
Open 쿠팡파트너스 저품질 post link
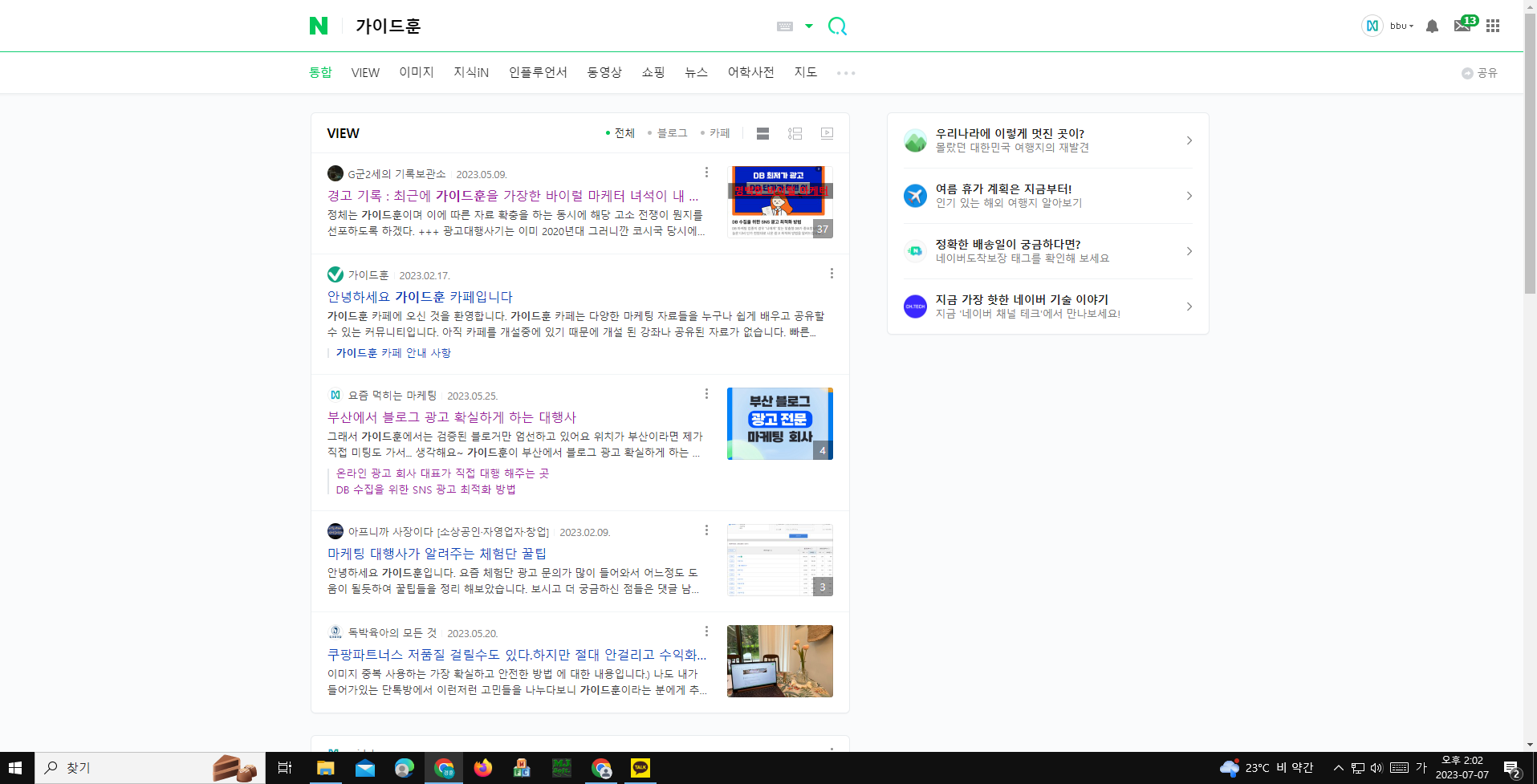[517, 655]
